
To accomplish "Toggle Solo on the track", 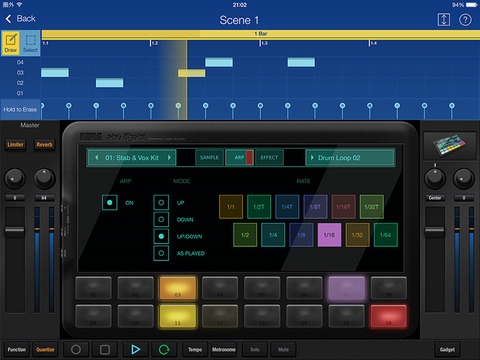I will (x=255, y=349).
